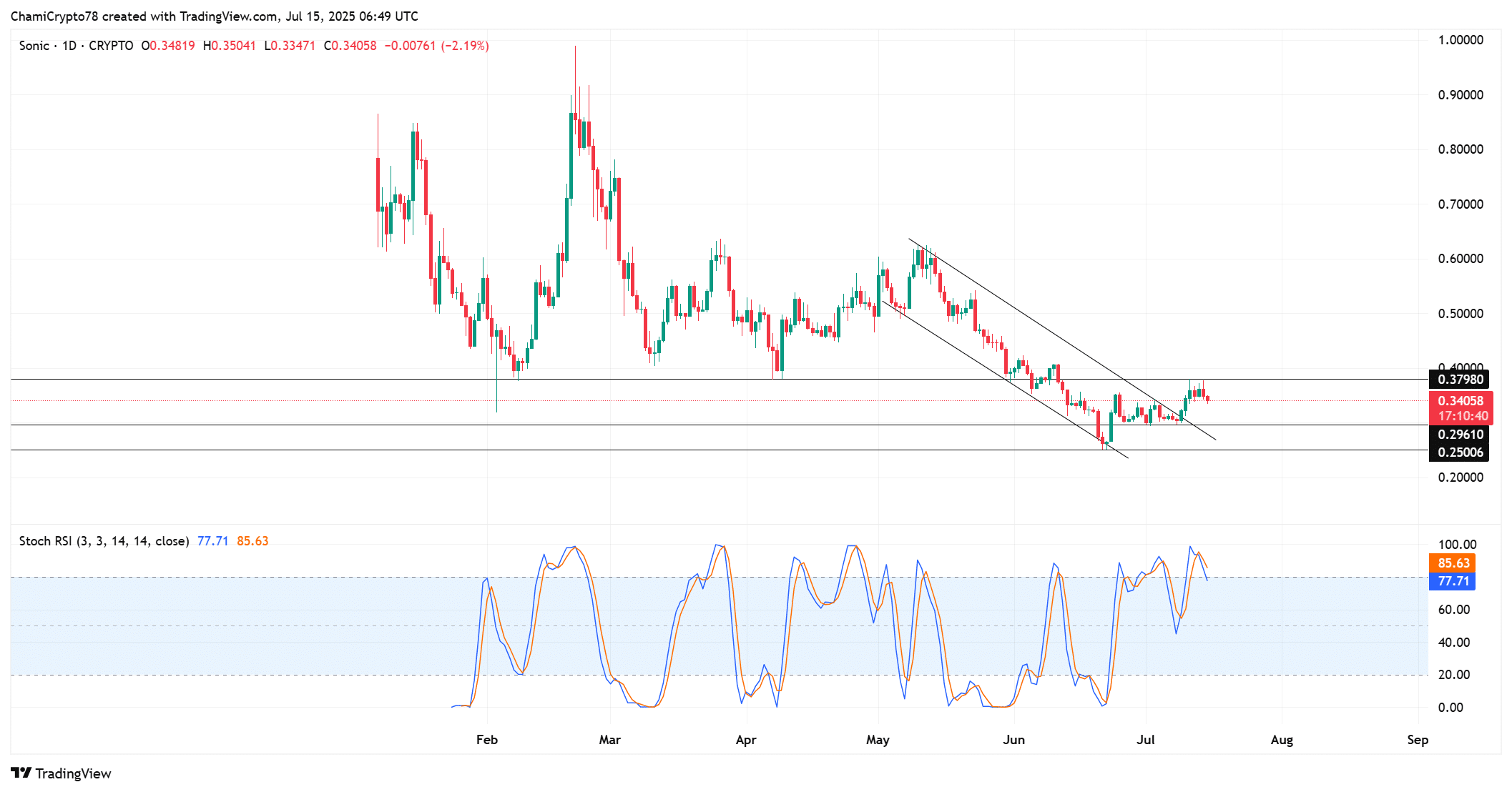Click the 0.70000 price scale label
Viewport: 1512px width, 792px height.
click(1460, 204)
